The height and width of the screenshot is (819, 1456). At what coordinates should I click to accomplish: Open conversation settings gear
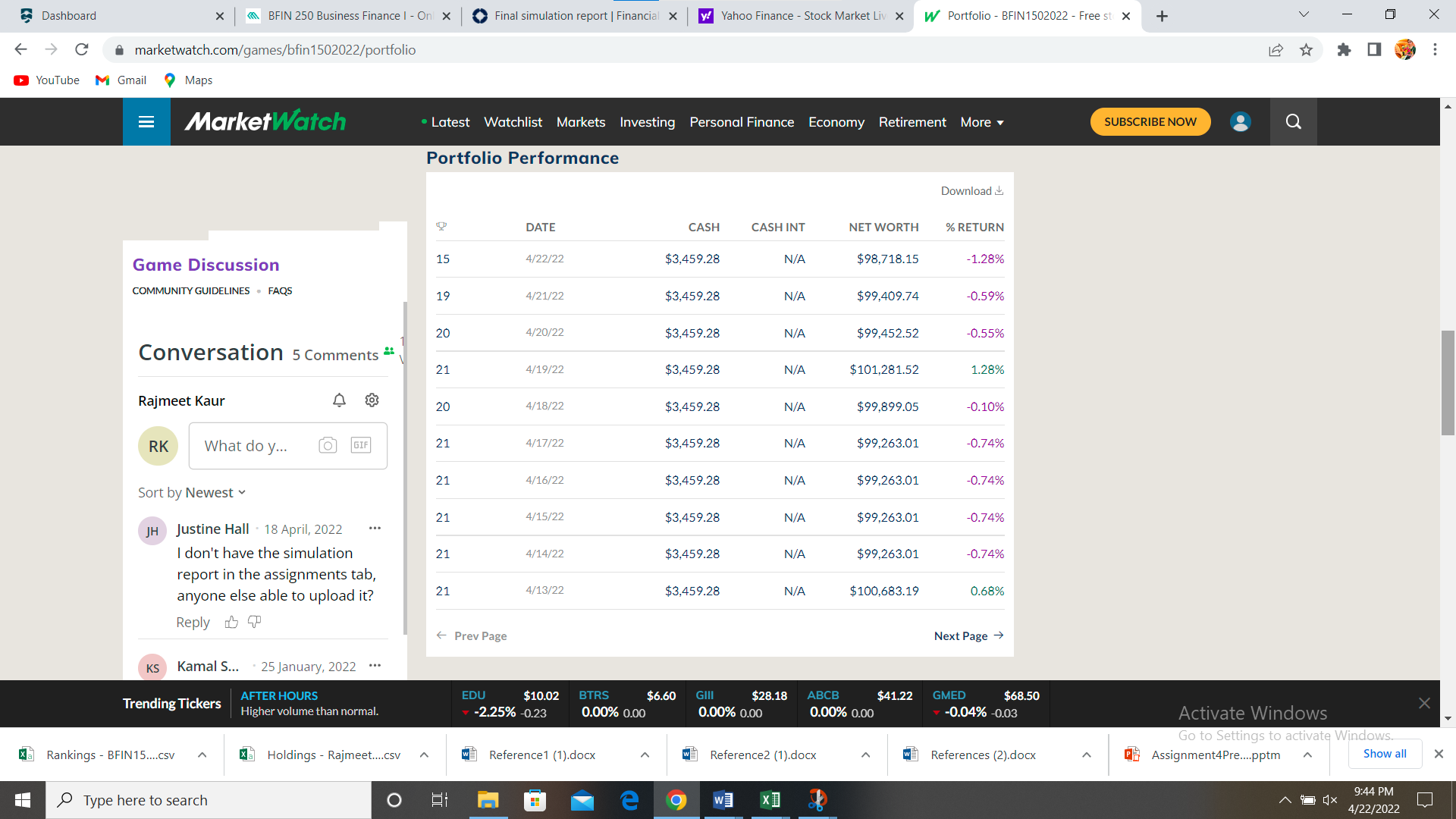pos(372,400)
